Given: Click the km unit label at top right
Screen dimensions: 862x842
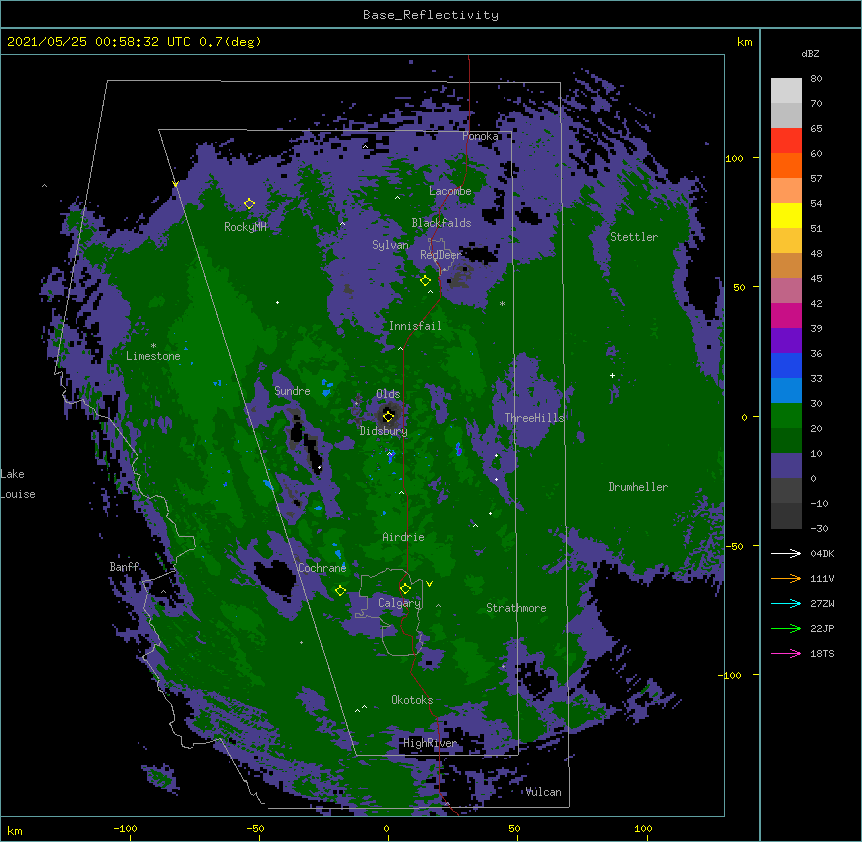Looking at the screenshot, I should click(744, 42).
